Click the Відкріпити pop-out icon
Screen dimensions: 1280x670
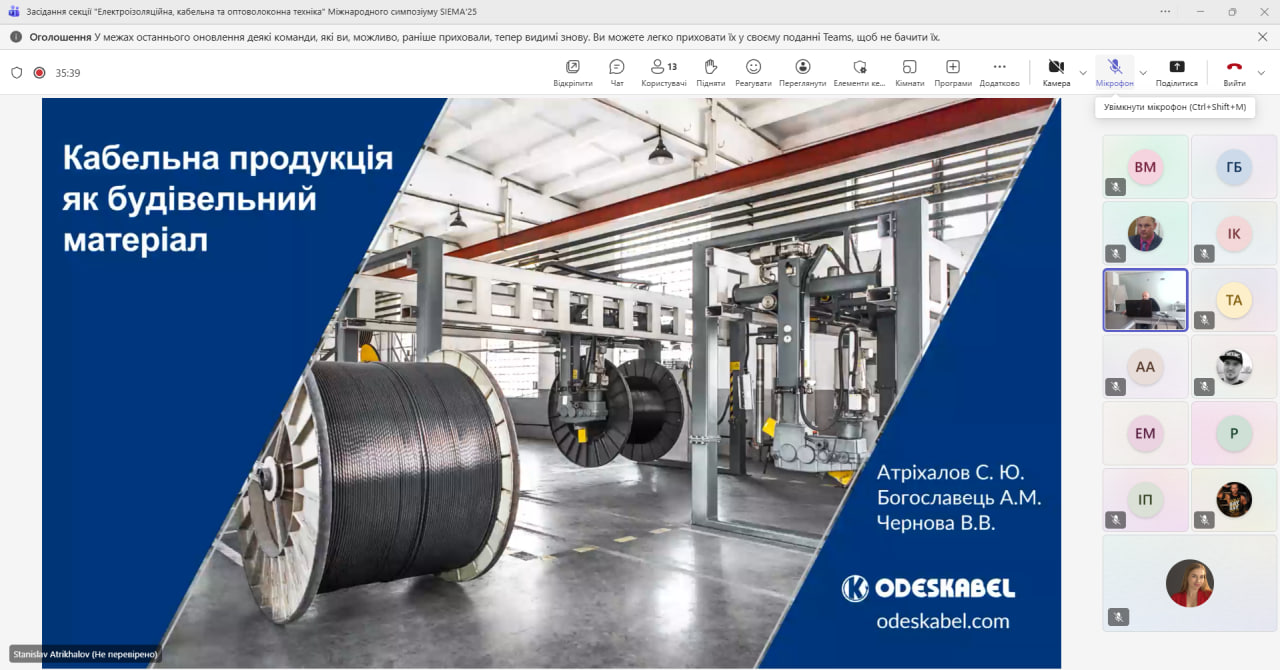[572, 72]
